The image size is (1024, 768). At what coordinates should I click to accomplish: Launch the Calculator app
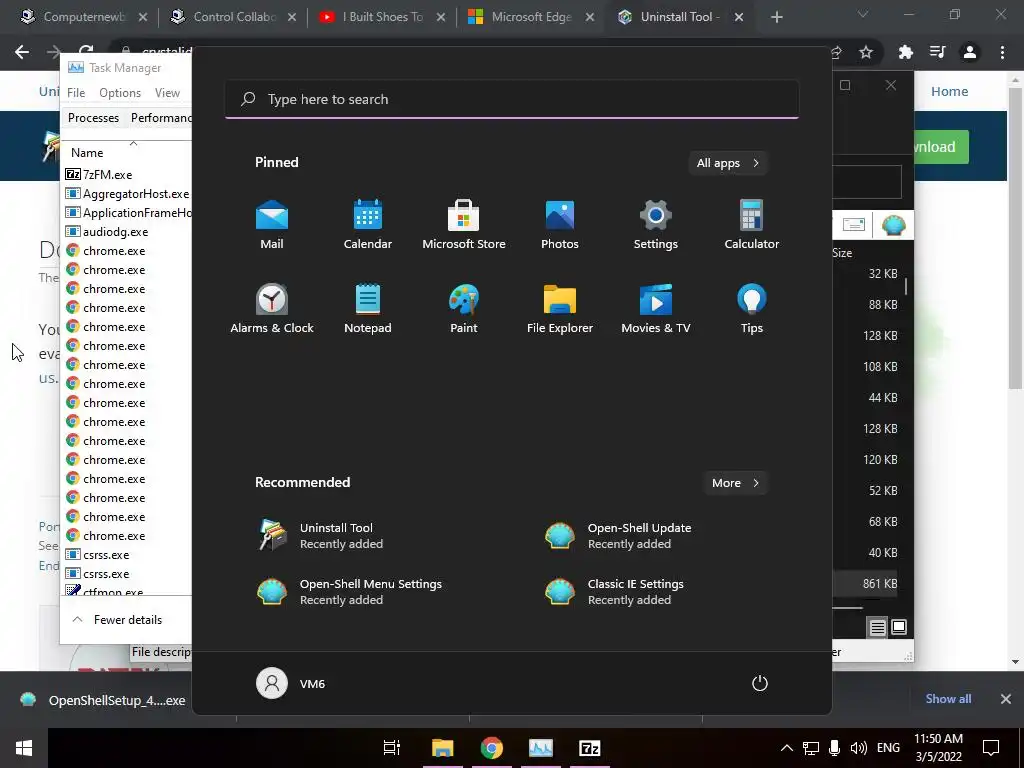tap(752, 225)
